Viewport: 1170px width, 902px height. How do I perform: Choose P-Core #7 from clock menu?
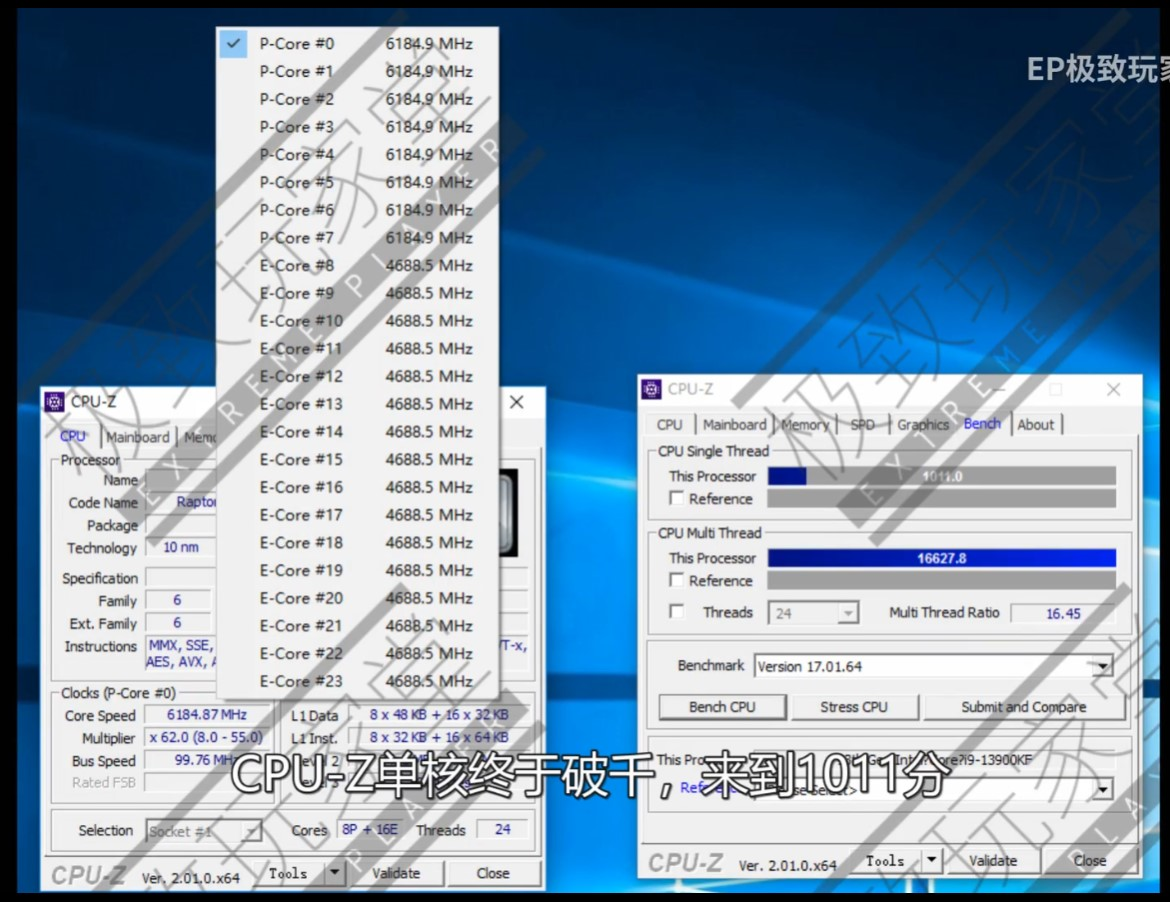point(357,238)
